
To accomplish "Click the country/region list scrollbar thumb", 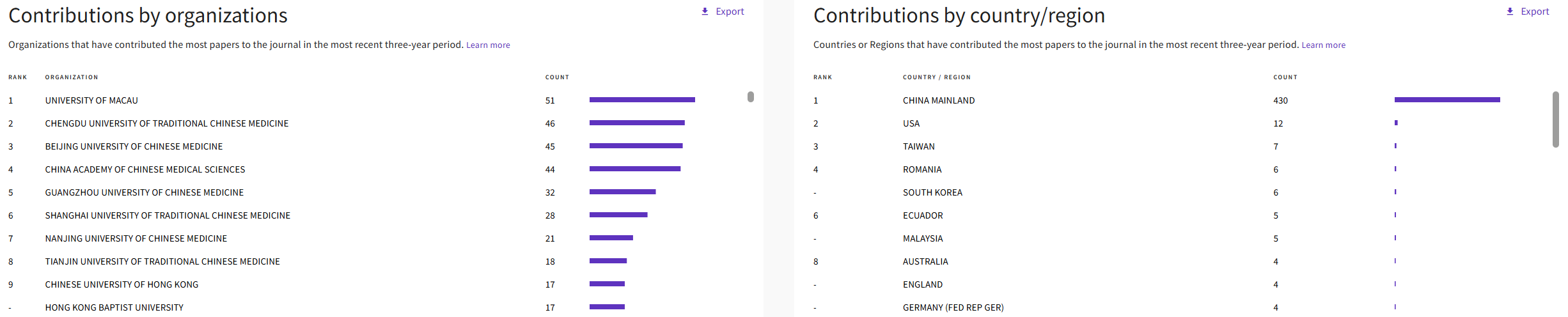I will [1556, 120].
